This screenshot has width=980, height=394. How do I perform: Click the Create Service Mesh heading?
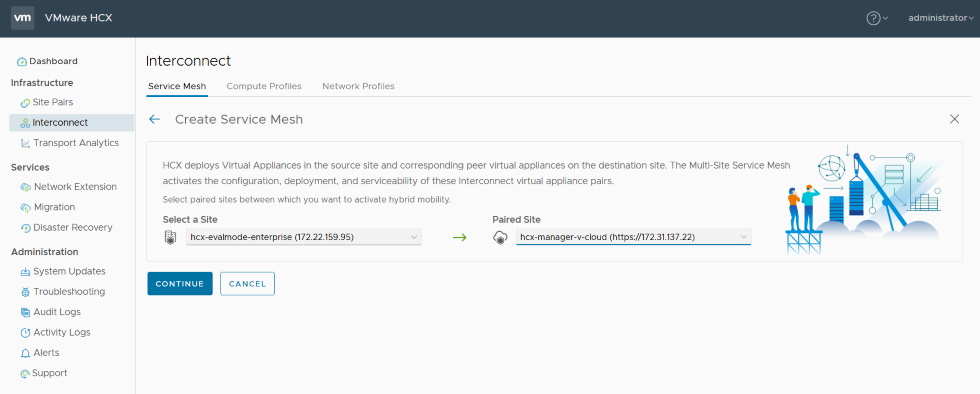pos(239,119)
